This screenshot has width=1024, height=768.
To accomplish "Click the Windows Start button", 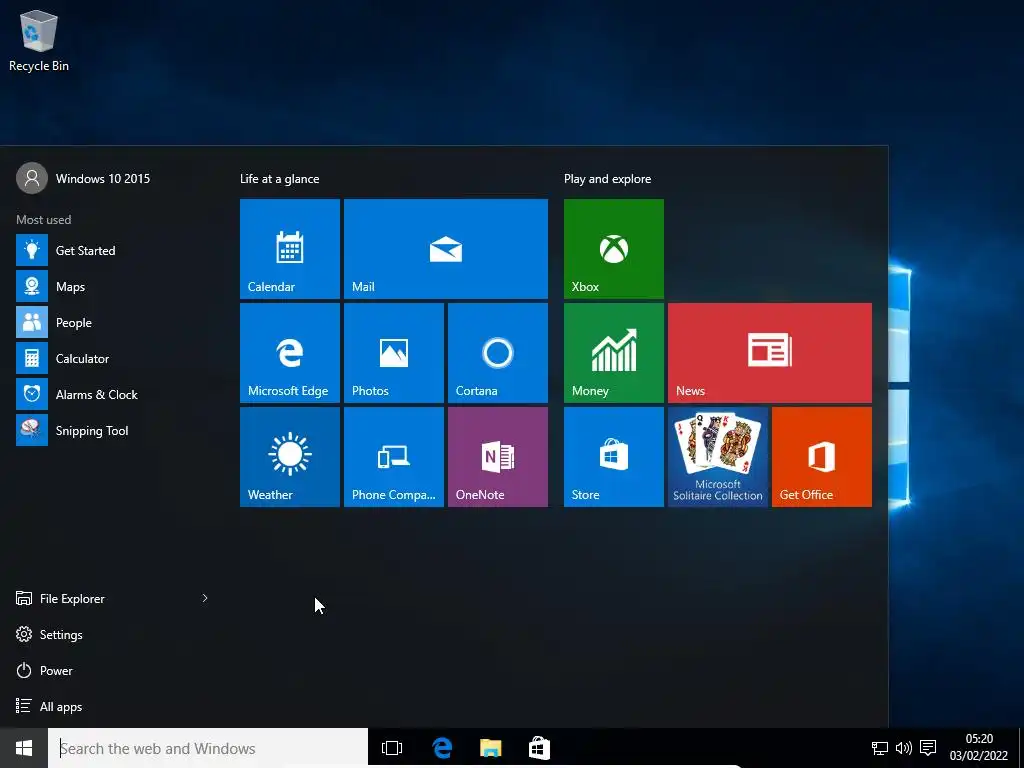I will (x=24, y=748).
